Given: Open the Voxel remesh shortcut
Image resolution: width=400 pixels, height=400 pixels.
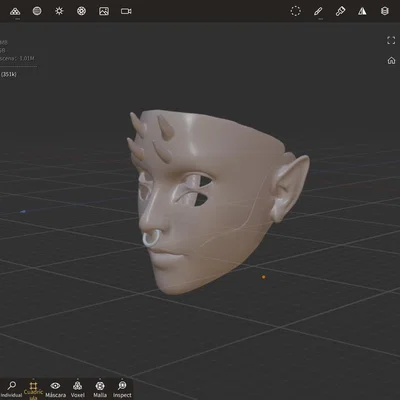Looking at the screenshot, I should 77,389.
